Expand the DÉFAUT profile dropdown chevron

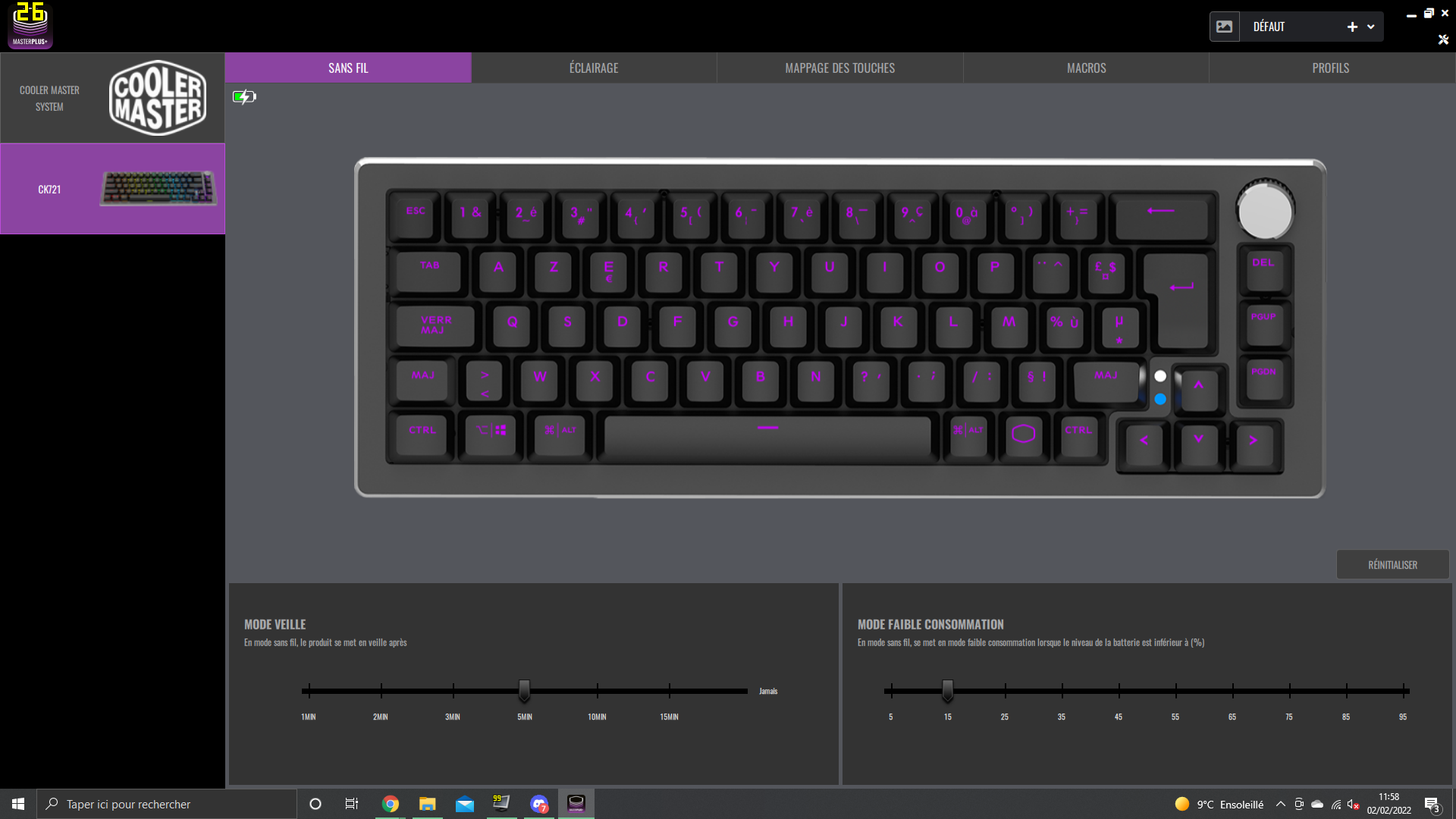pos(1371,27)
